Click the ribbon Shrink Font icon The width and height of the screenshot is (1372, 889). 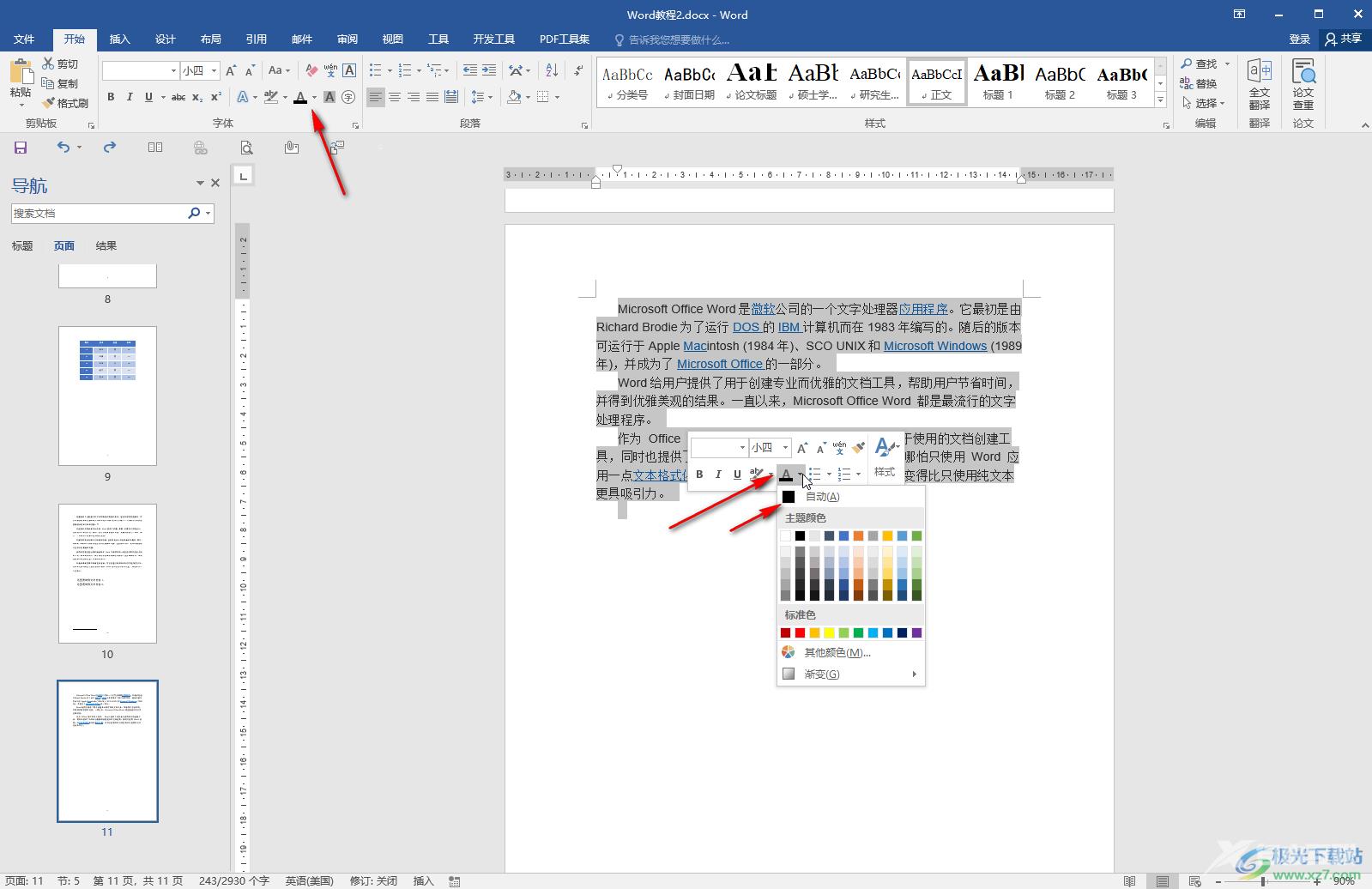(x=250, y=70)
